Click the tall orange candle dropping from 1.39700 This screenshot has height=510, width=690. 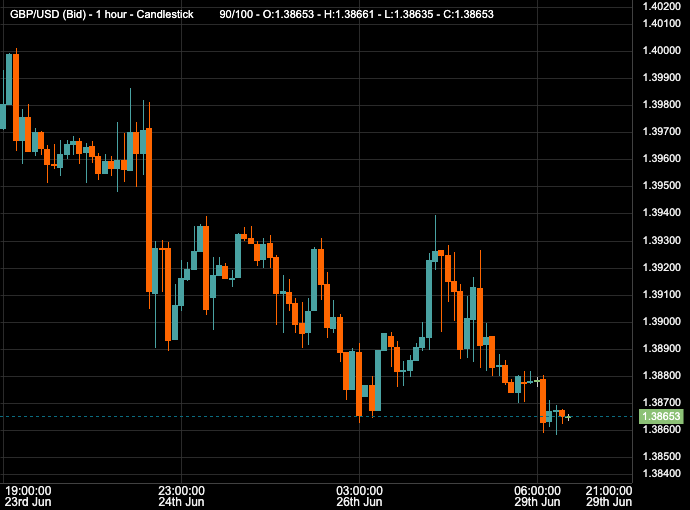[x=149, y=210]
